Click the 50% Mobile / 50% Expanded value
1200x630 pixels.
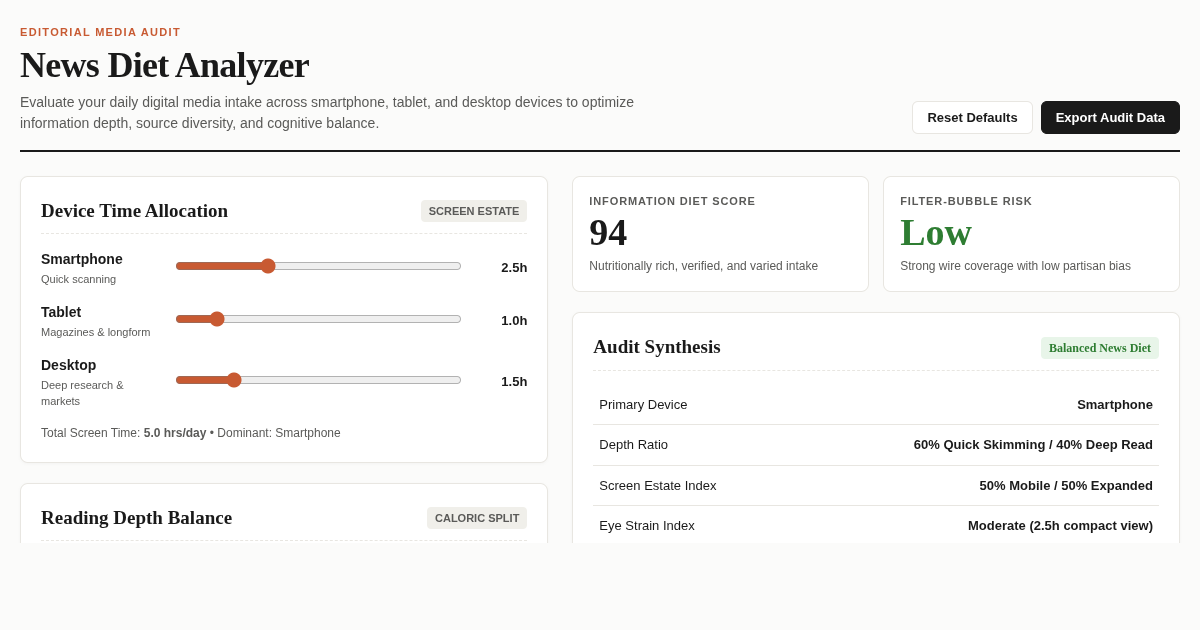point(1066,486)
